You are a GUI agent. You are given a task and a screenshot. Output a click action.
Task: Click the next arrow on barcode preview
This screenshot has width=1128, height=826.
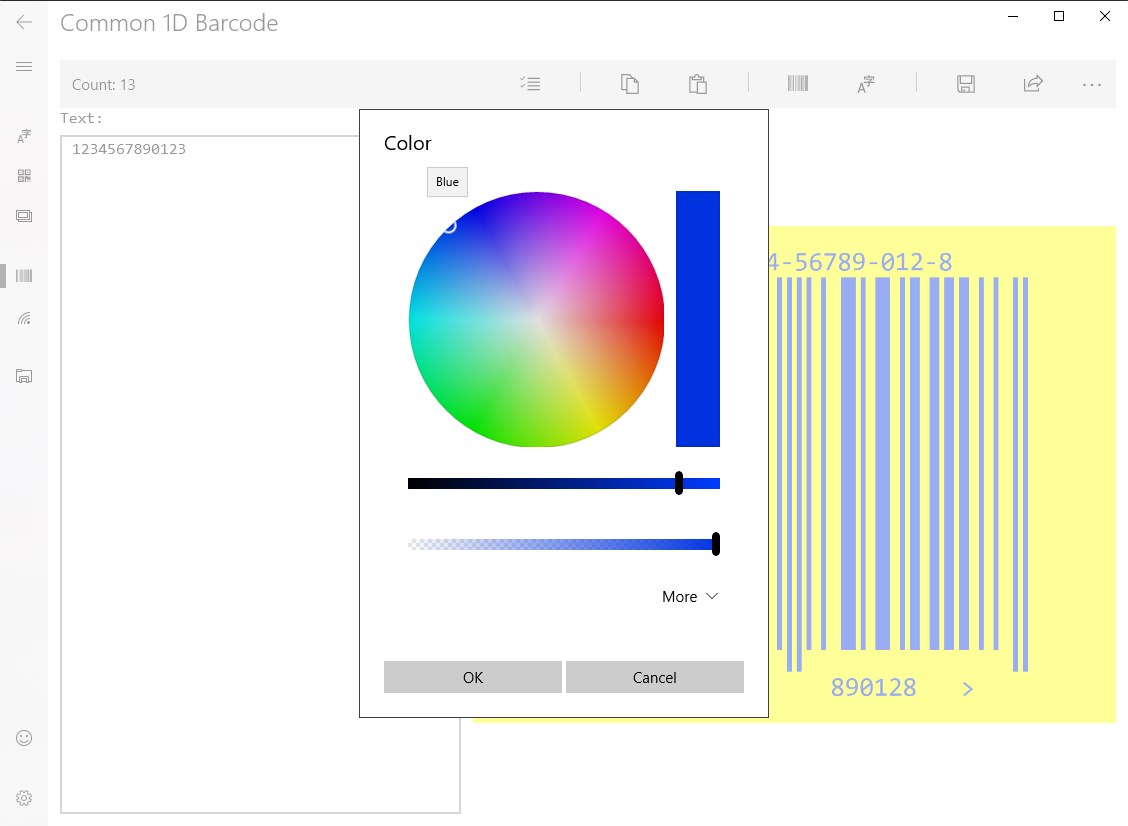(968, 689)
